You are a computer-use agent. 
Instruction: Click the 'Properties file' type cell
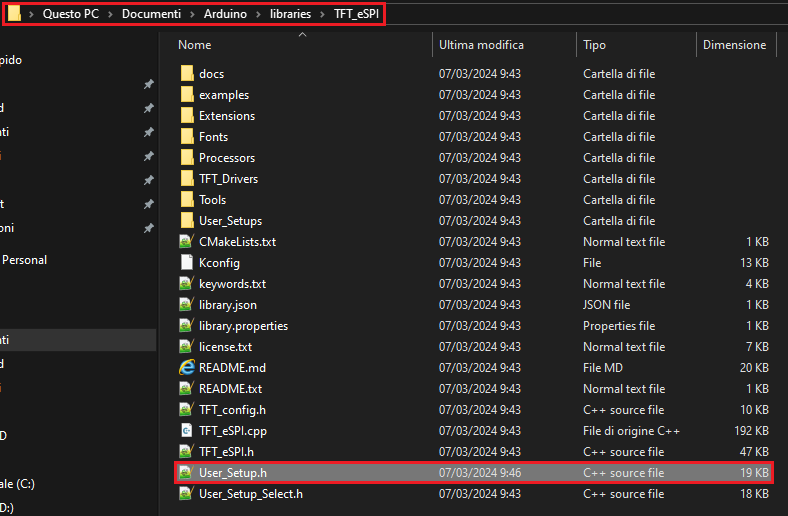619,326
